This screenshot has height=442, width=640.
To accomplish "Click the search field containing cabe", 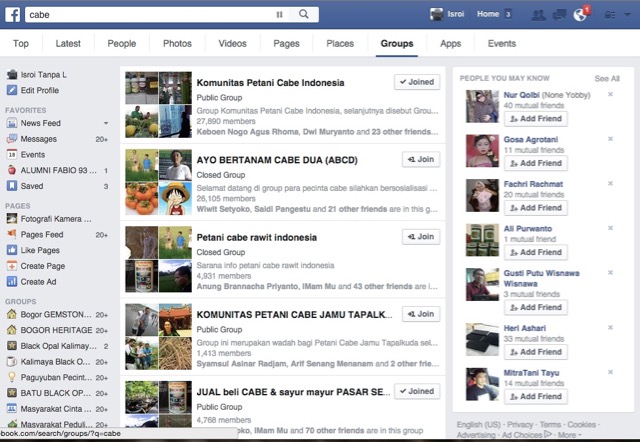I will pos(150,15).
